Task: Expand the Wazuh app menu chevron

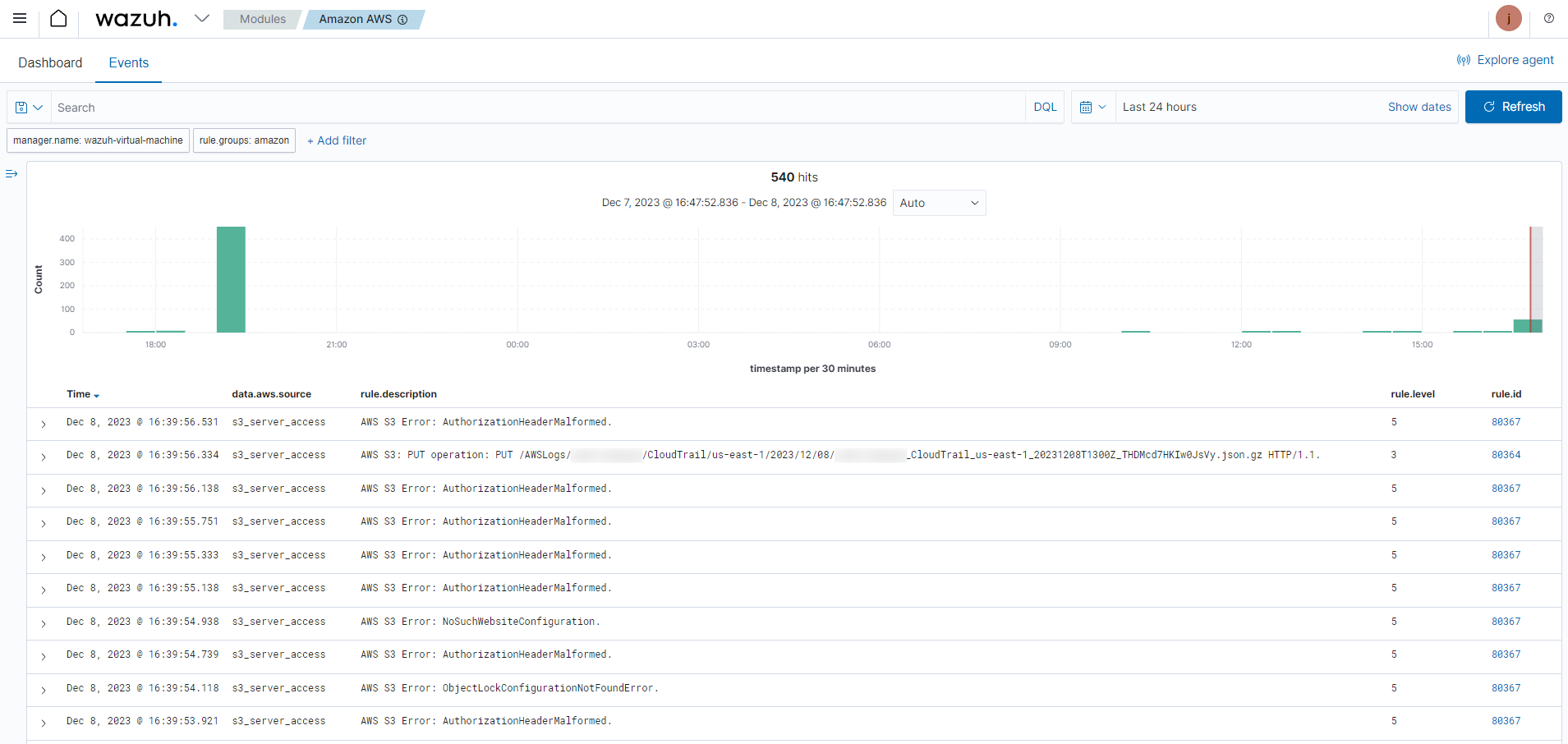Action: tap(202, 18)
